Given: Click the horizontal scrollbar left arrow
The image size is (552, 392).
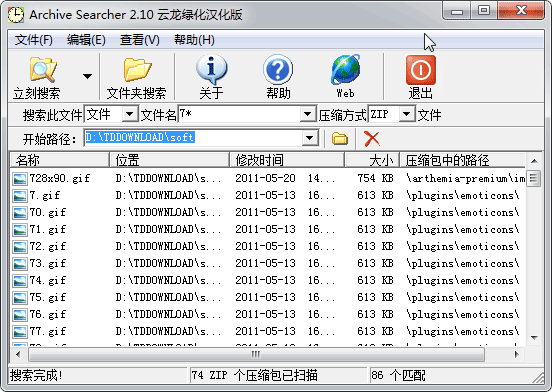Looking at the screenshot, I should (x=18, y=354).
